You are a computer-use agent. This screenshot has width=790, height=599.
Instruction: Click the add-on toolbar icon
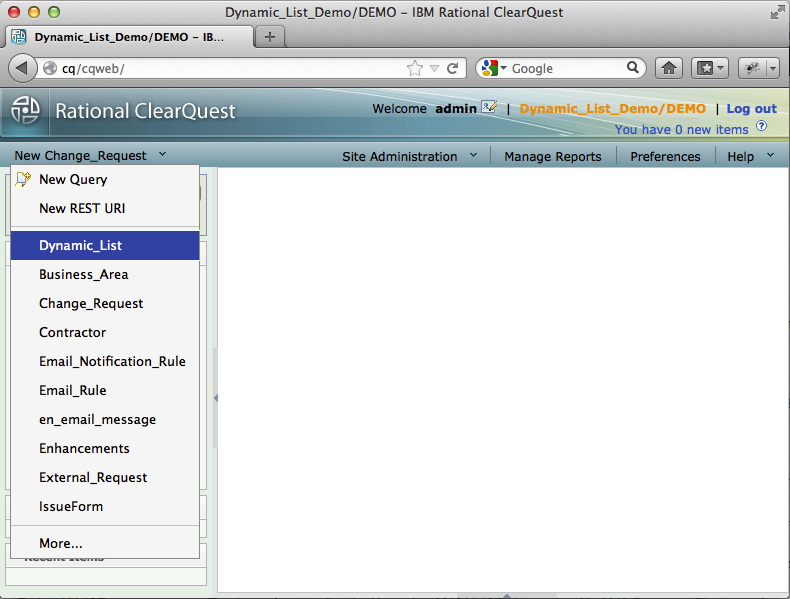pyautogui.click(x=752, y=68)
